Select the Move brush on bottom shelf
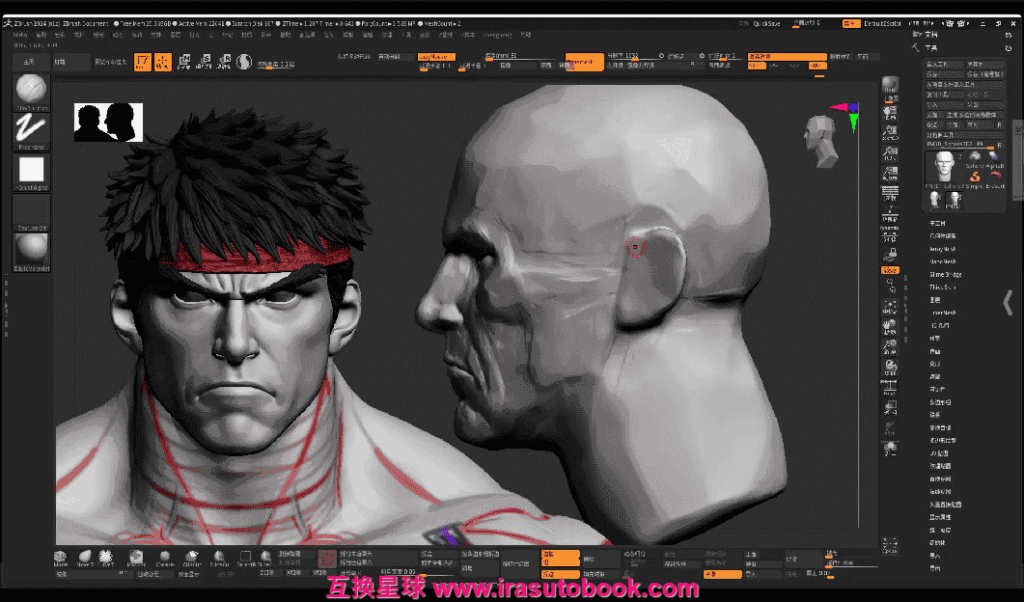The width and height of the screenshot is (1024, 602). pos(61,558)
